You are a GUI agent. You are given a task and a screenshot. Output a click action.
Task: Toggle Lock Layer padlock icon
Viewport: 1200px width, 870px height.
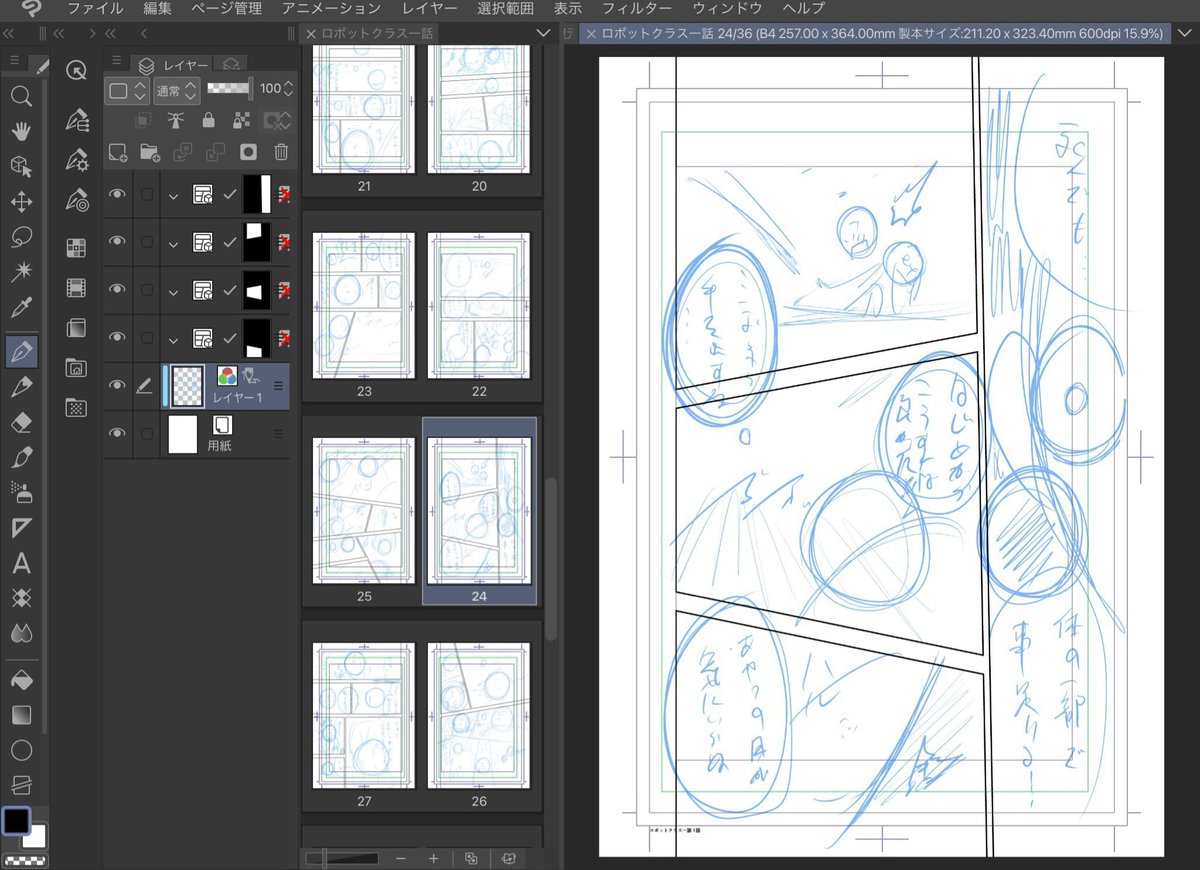208,120
